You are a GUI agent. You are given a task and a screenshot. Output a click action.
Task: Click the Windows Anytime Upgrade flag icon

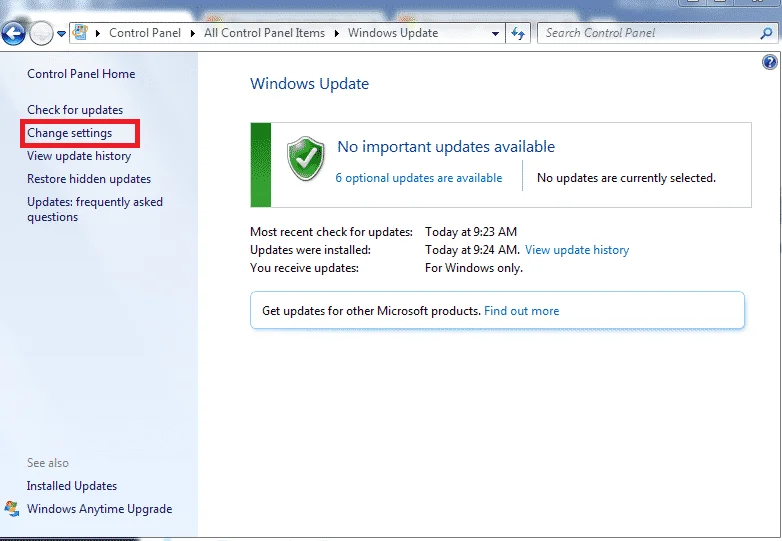[x=12, y=509]
